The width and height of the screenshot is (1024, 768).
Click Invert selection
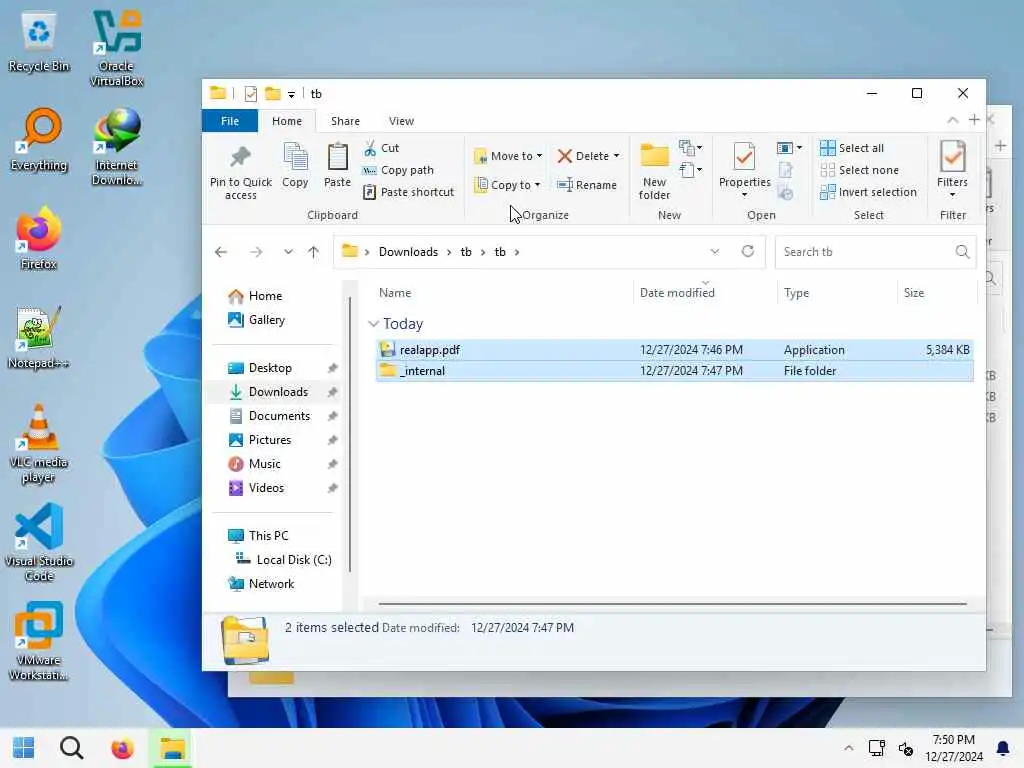[x=869, y=192]
